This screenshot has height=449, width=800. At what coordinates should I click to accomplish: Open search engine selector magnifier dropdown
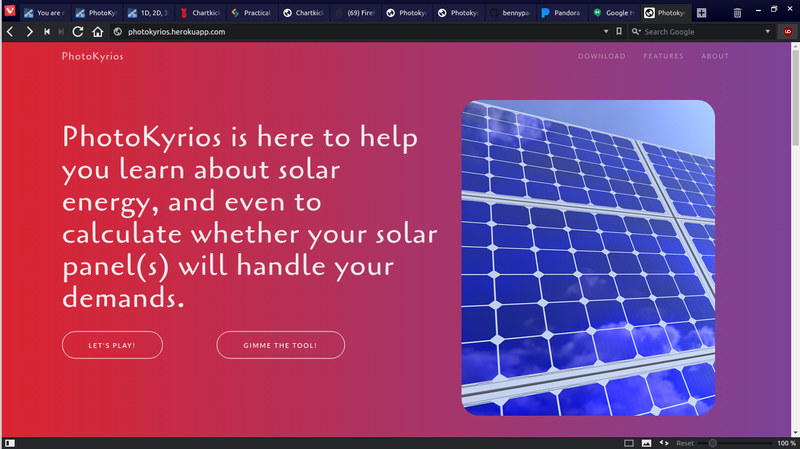click(x=634, y=32)
